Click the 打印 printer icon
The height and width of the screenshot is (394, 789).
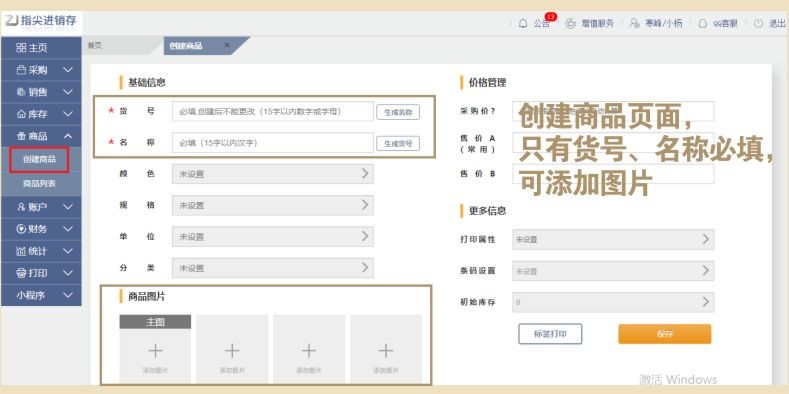click(x=21, y=273)
